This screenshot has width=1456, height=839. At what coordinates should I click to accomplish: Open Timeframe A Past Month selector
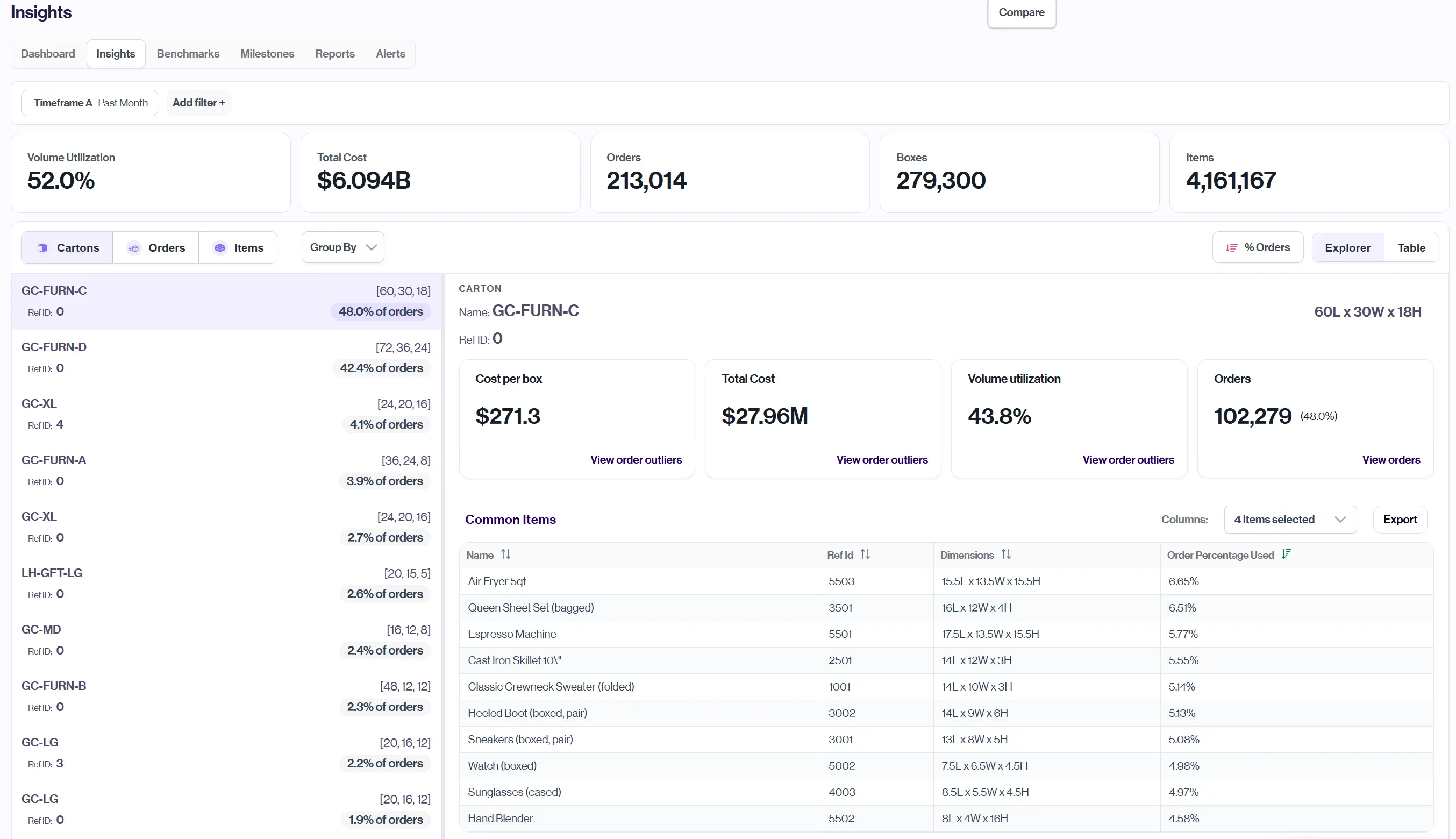(x=90, y=103)
